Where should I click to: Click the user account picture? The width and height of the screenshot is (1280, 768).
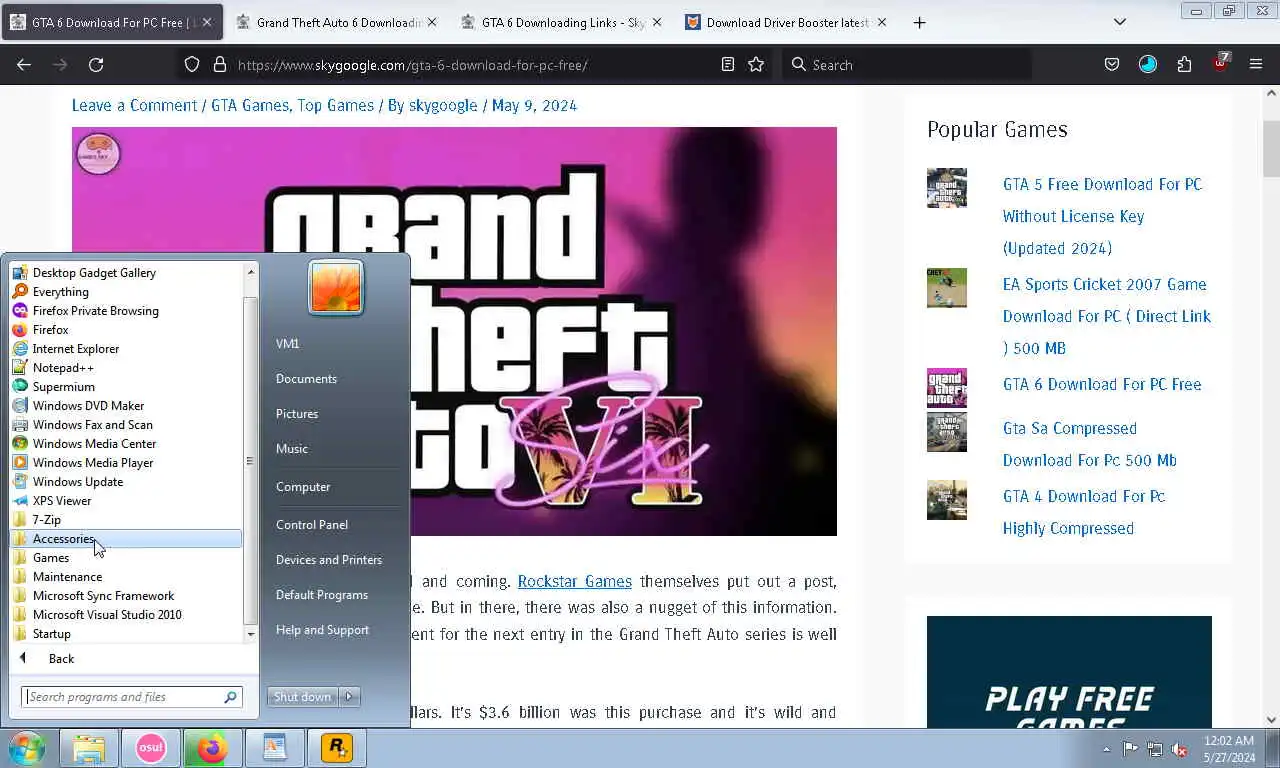pyautogui.click(x=336, y=287)
